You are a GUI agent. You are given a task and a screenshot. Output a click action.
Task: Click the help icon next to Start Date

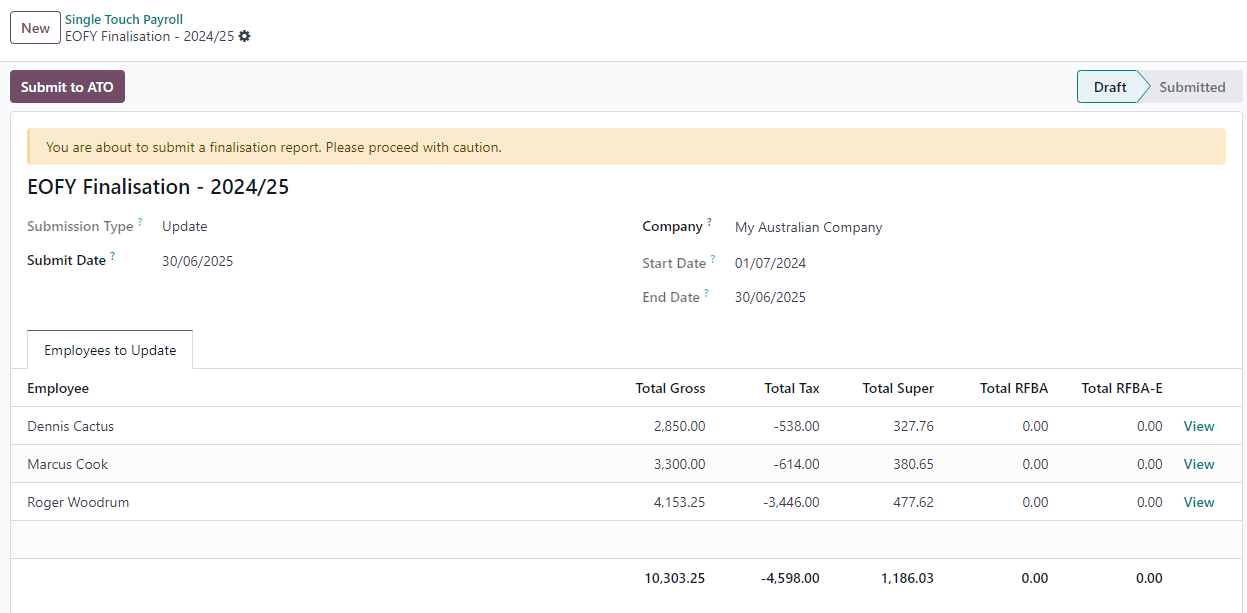point(713,260)
